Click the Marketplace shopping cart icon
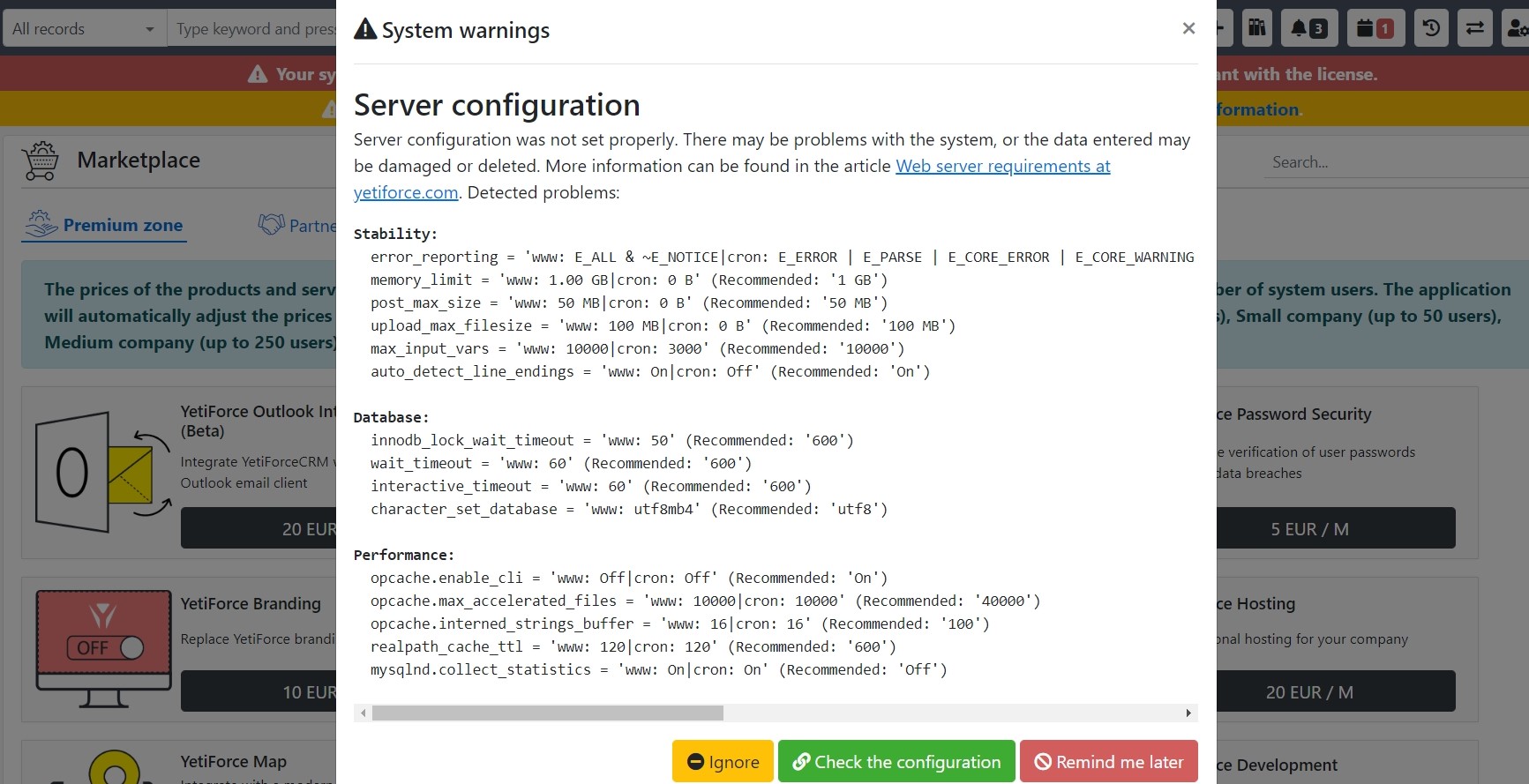This screenshot has height=784, width=1529. (x=41, y=161)
